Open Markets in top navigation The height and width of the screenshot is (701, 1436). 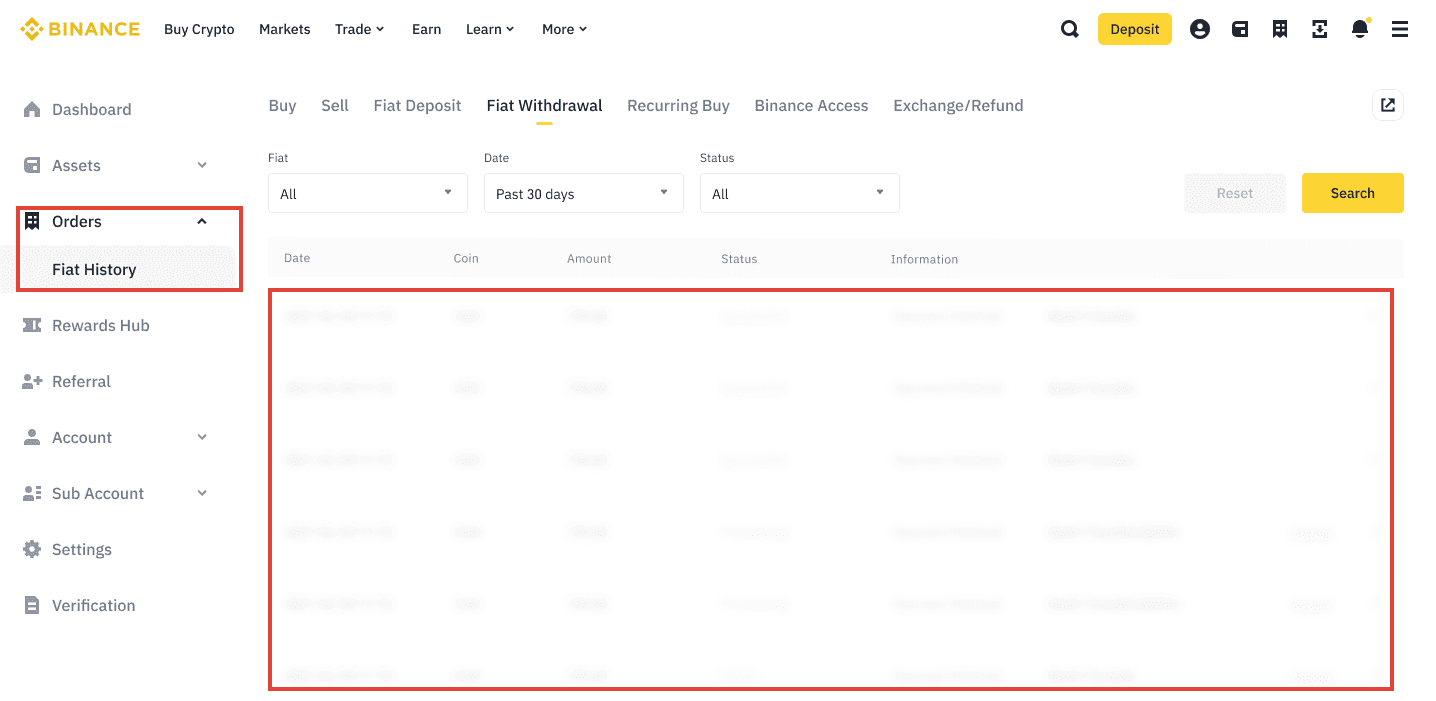pyautogui.click(x=285, y=29)
